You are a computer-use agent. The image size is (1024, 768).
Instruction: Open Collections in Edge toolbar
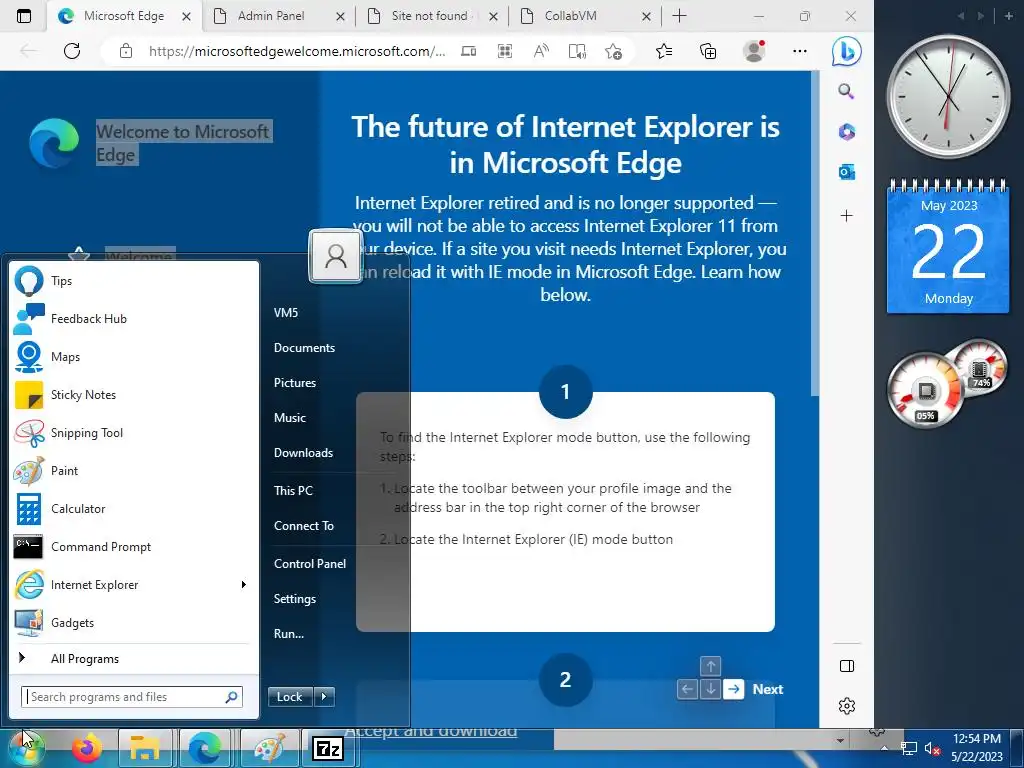[x=708, y=51]
